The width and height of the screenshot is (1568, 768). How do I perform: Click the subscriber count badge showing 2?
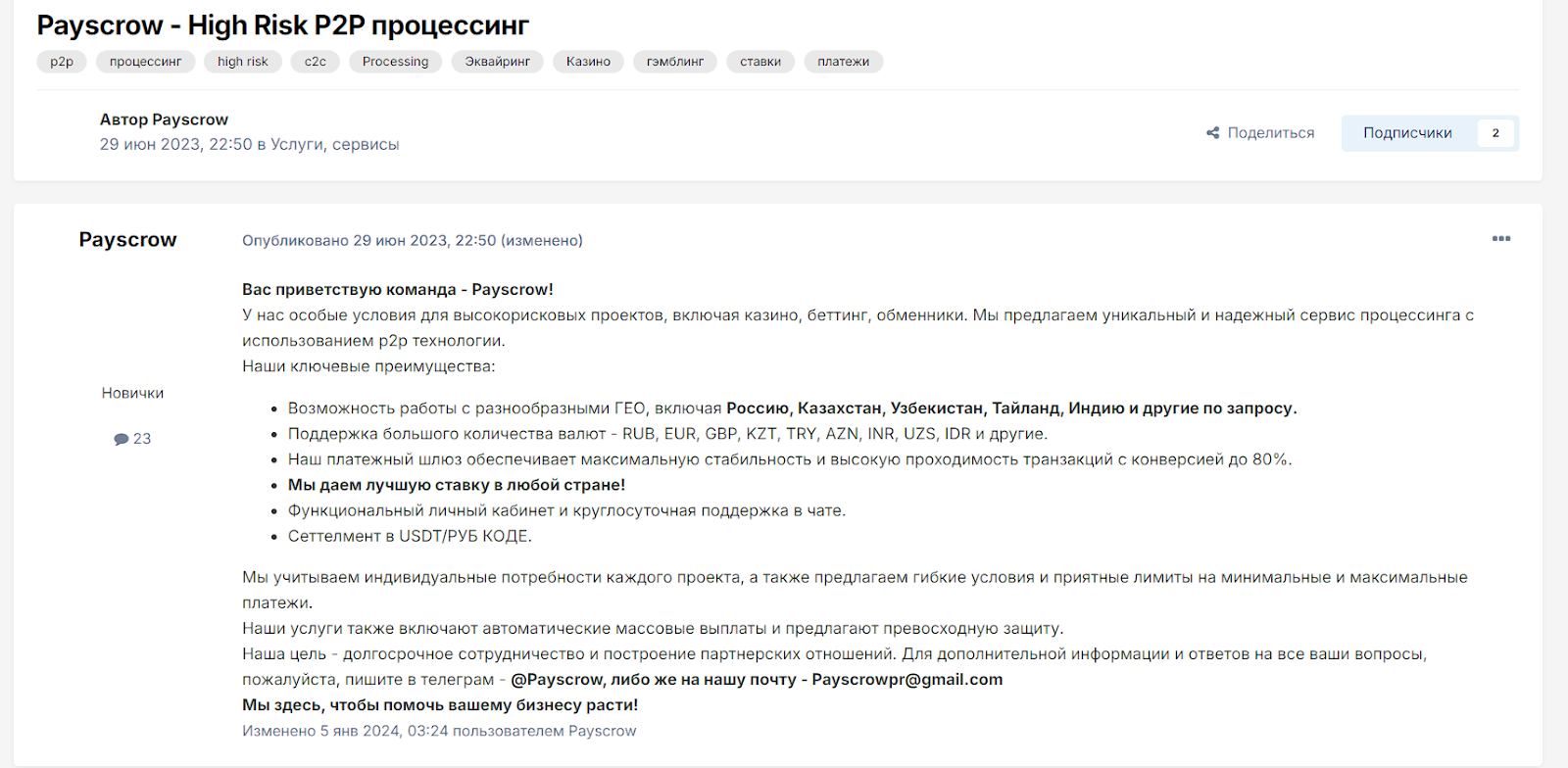click(x=1494, y=132)
